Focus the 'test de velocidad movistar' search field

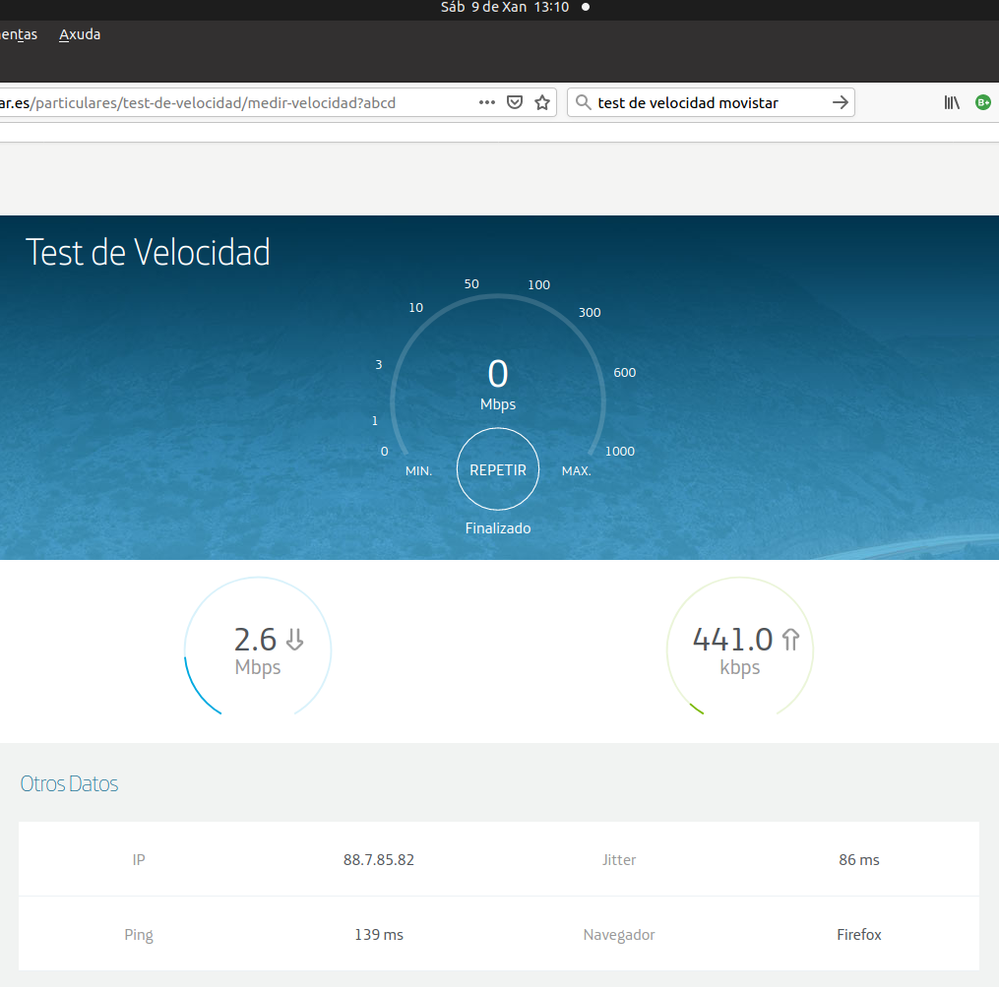click(x=710, y=103)
